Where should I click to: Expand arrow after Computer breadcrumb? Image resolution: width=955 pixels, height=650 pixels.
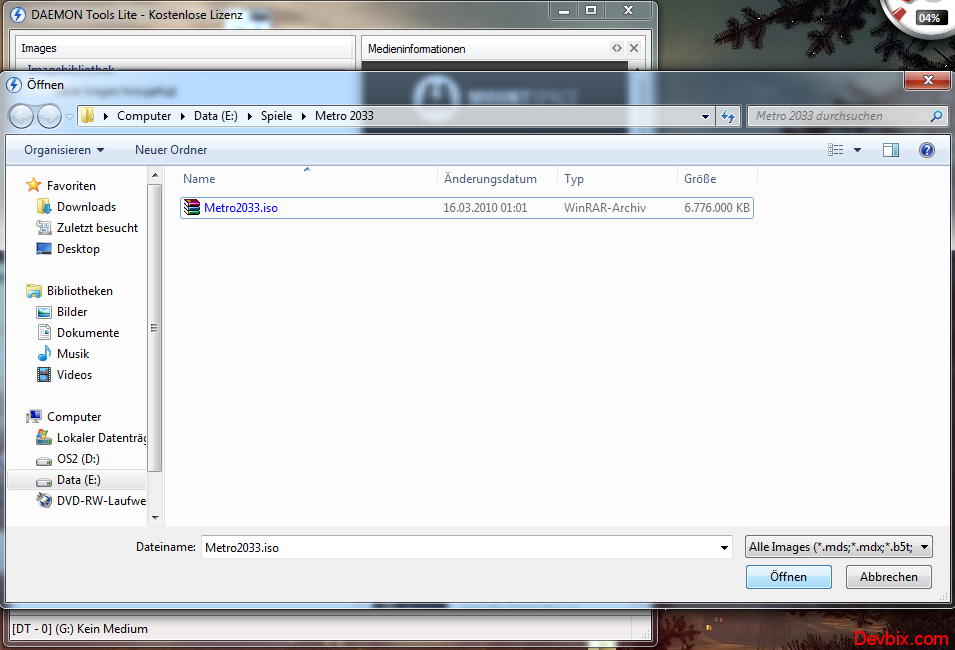tap(183, 116)
